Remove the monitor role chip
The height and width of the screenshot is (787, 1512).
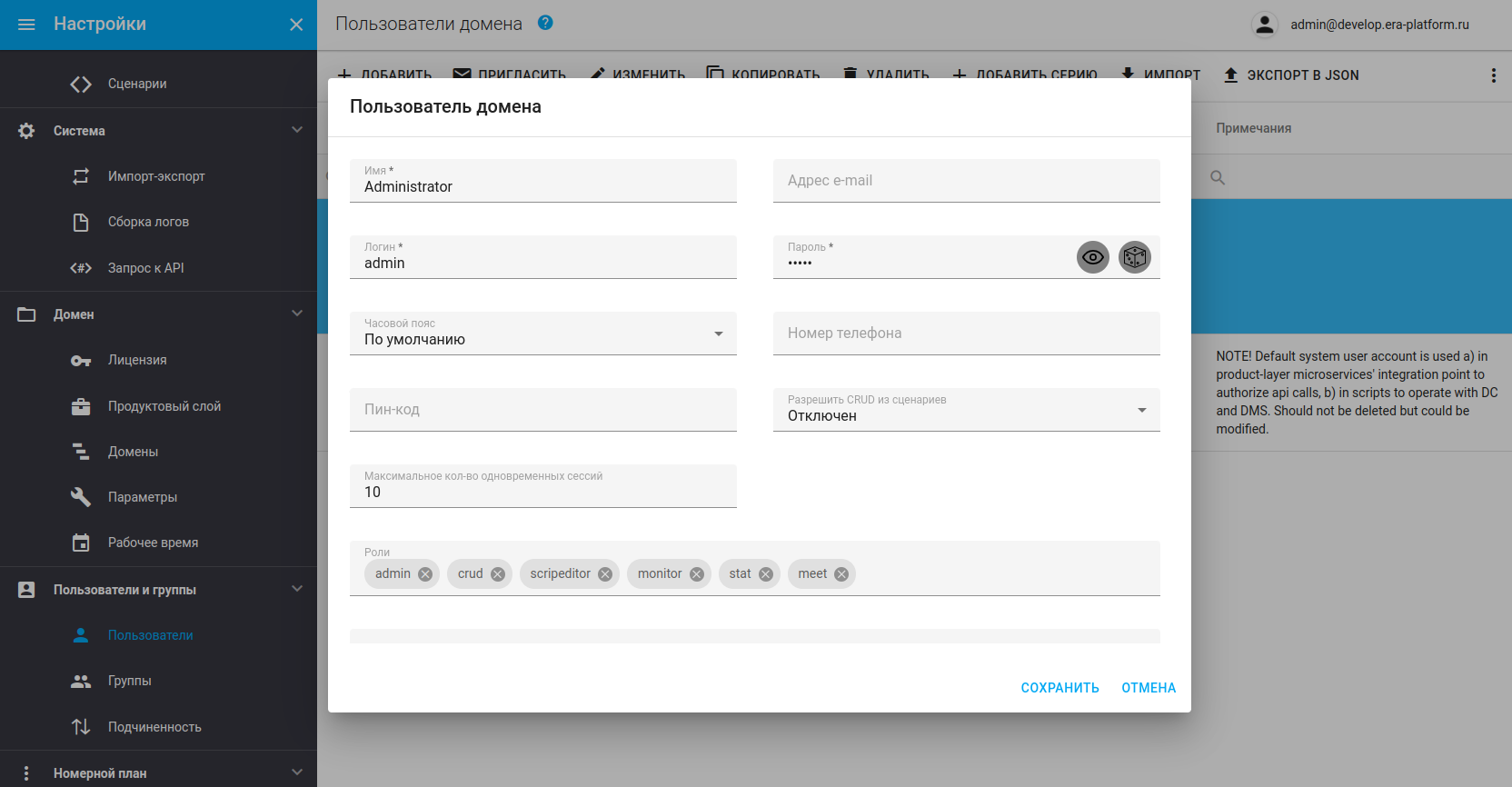[696, 574]
